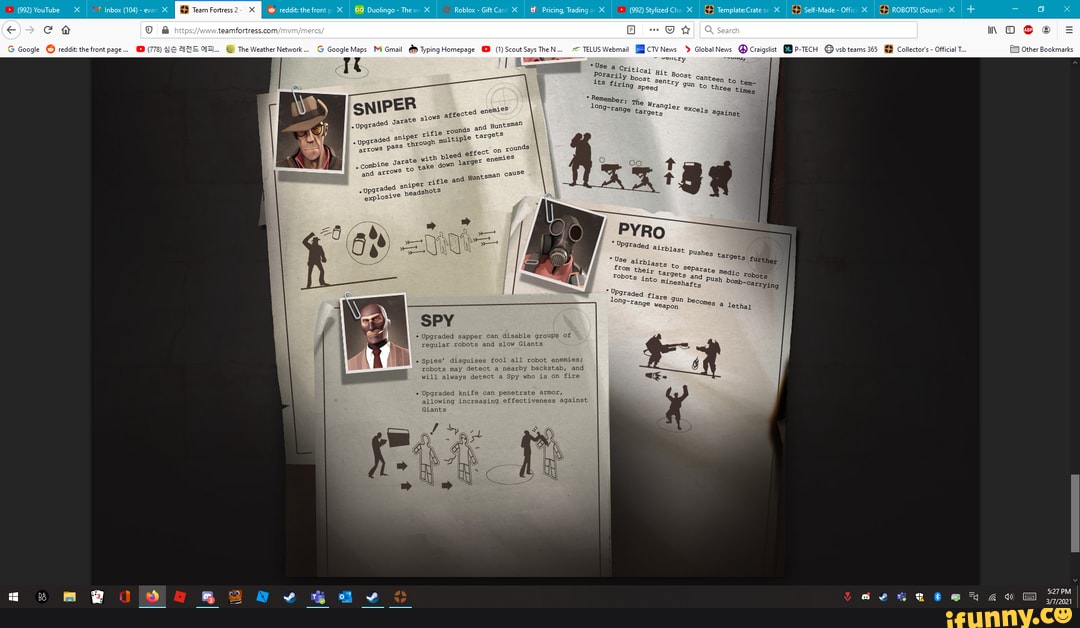This screenshot has width=1080, height=628.
Task: Open Collector's - Official T... bookmark
Action: (x=925, y=49)
